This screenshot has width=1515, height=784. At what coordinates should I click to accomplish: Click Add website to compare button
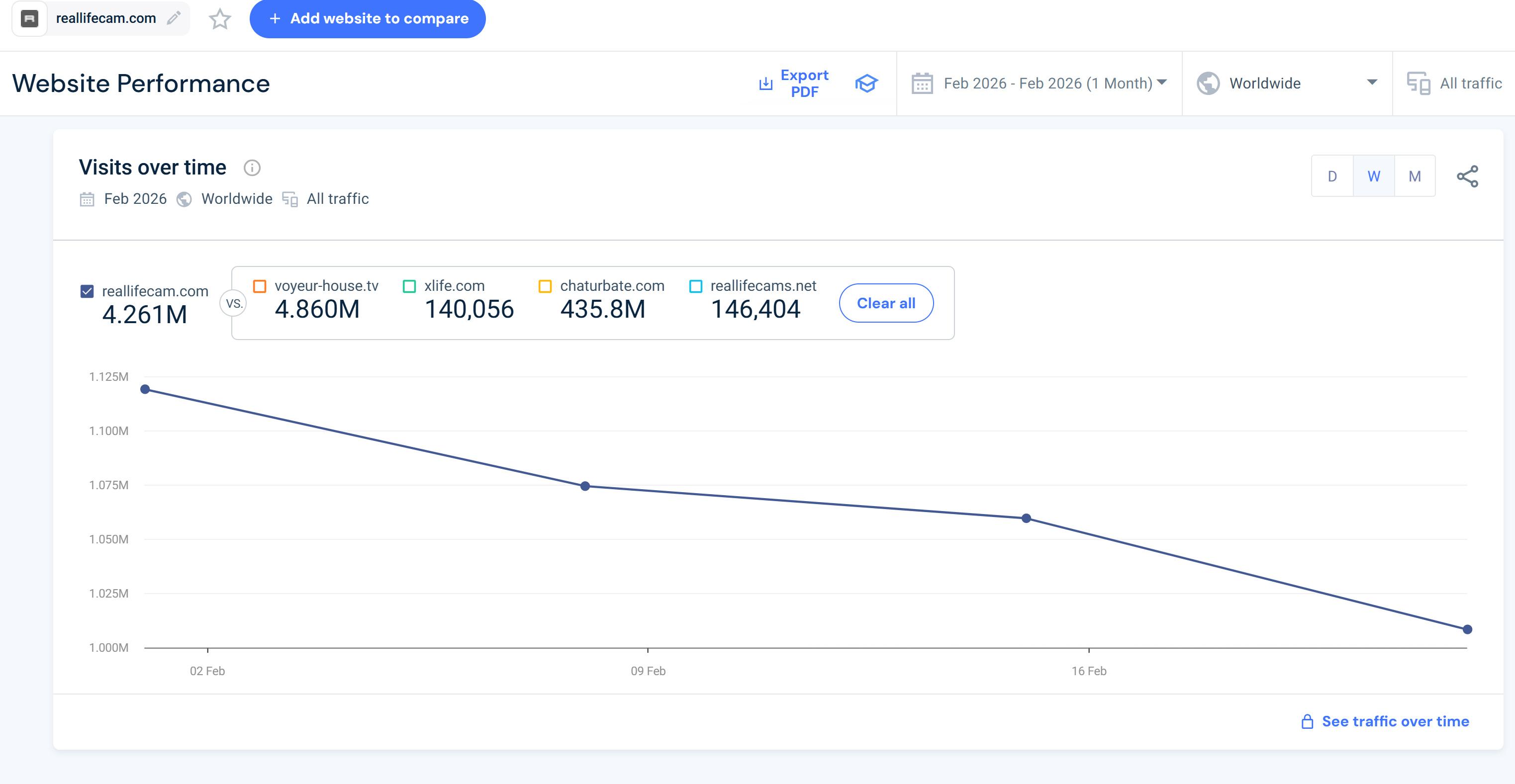(368, 19)
